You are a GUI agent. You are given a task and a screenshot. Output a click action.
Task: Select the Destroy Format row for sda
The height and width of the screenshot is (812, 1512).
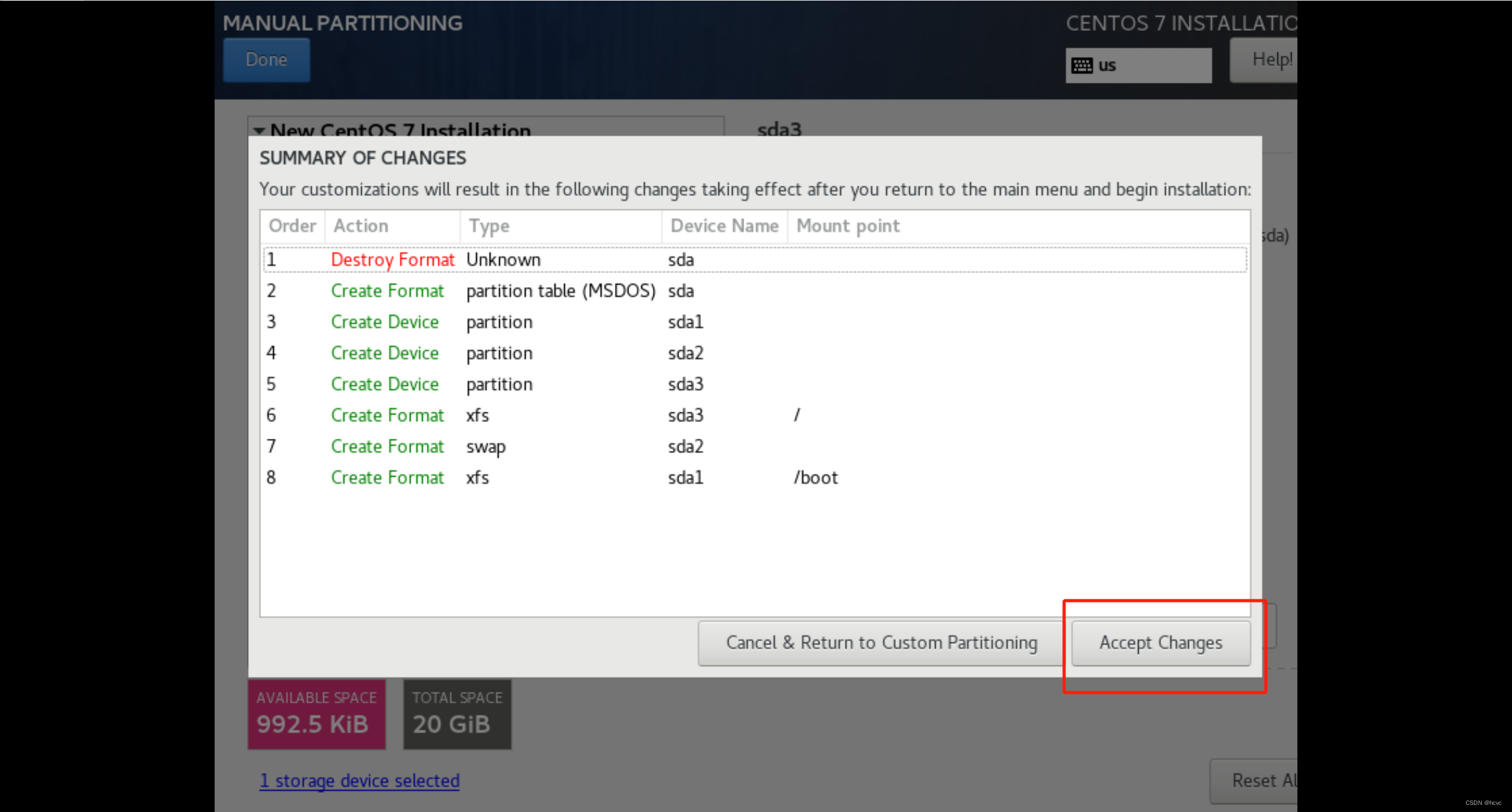pyautogui.click(x=755, y=260)
